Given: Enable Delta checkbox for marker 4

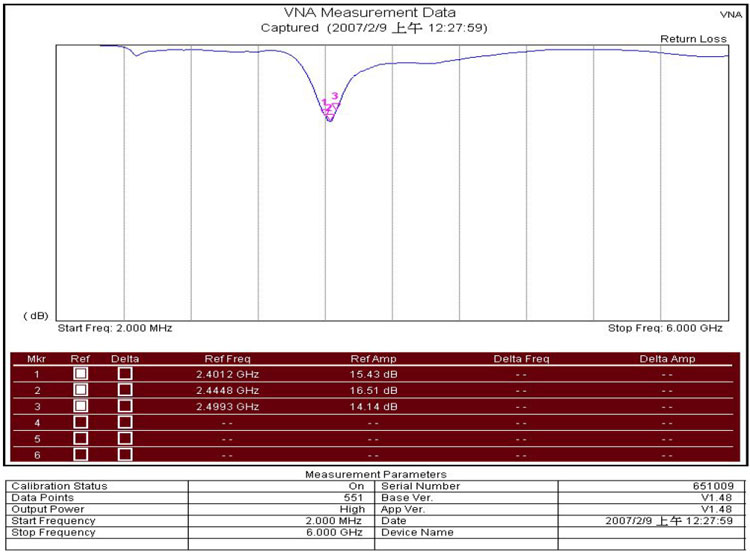Looking at the screenshot, I should pyautogui.click(x=125, y=422).
